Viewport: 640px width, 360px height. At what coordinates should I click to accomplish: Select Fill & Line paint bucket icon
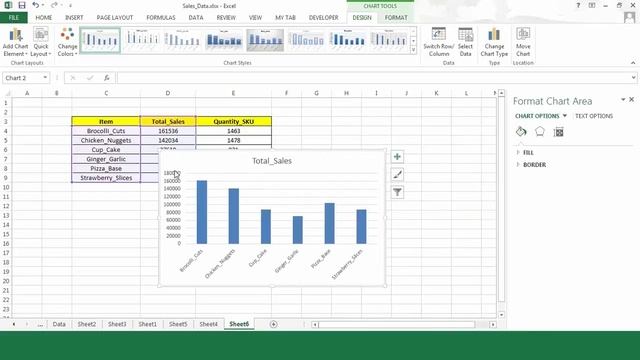[x=521, y=131]
